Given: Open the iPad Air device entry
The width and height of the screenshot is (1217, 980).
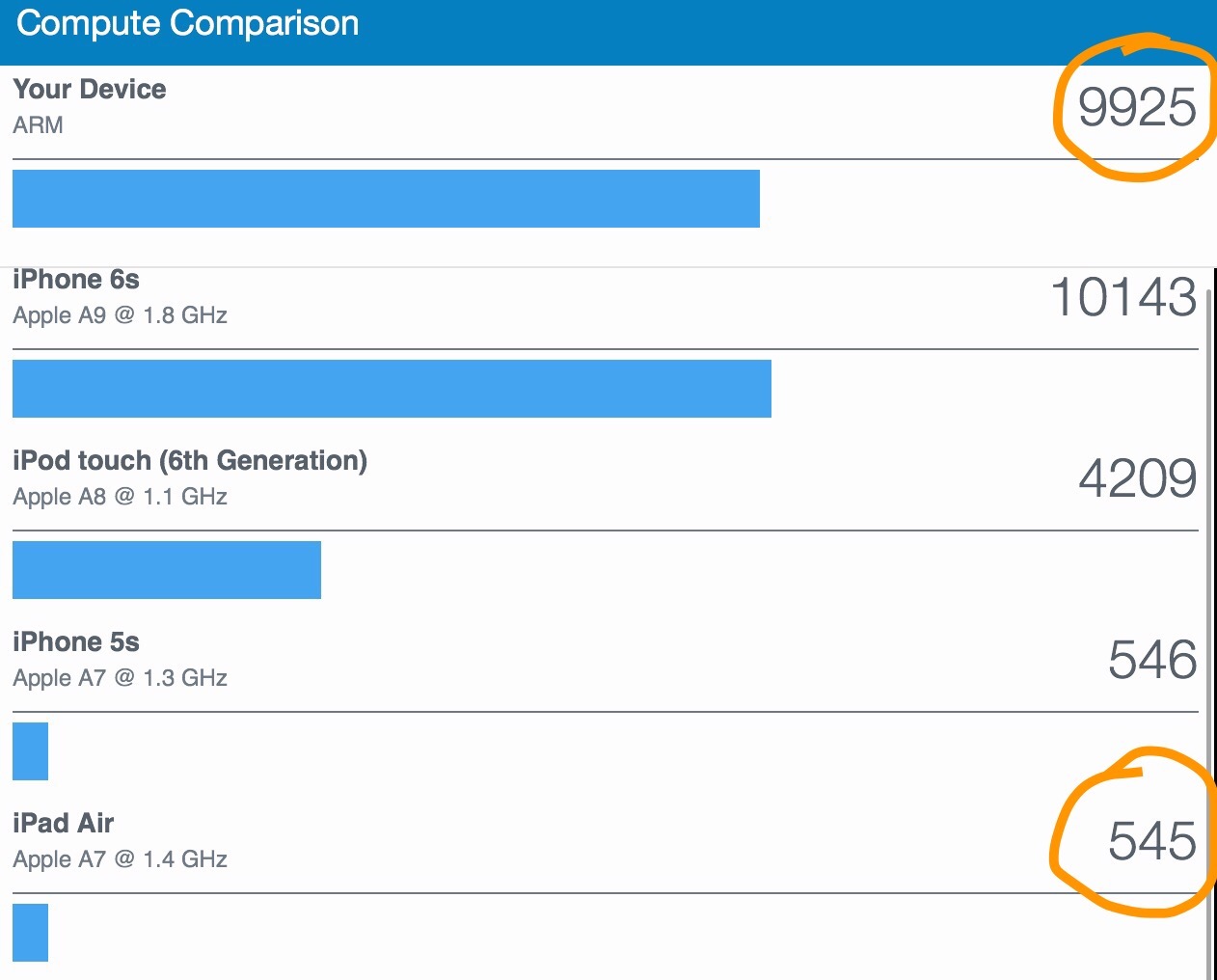Looking at the screenshot, I should pyautogui.click(x=64, y=824).
